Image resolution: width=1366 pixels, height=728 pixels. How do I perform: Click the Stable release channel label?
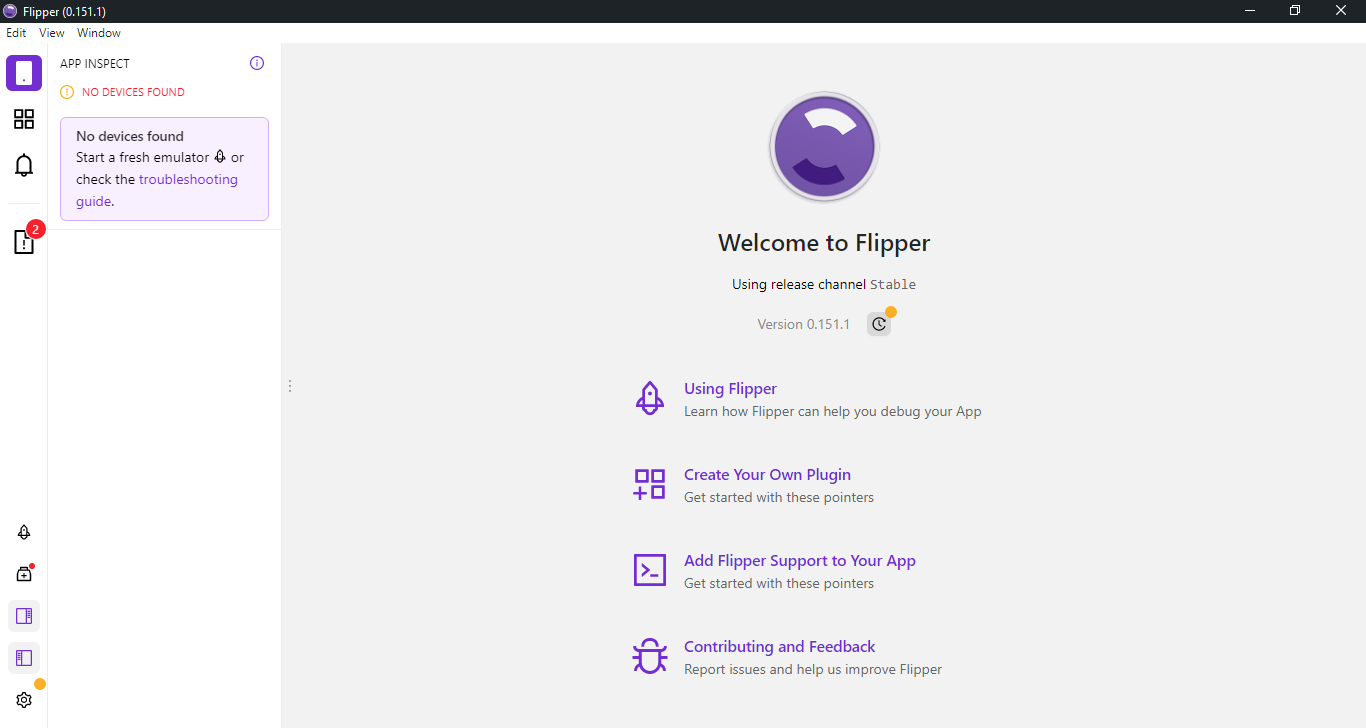pos(893,284)
